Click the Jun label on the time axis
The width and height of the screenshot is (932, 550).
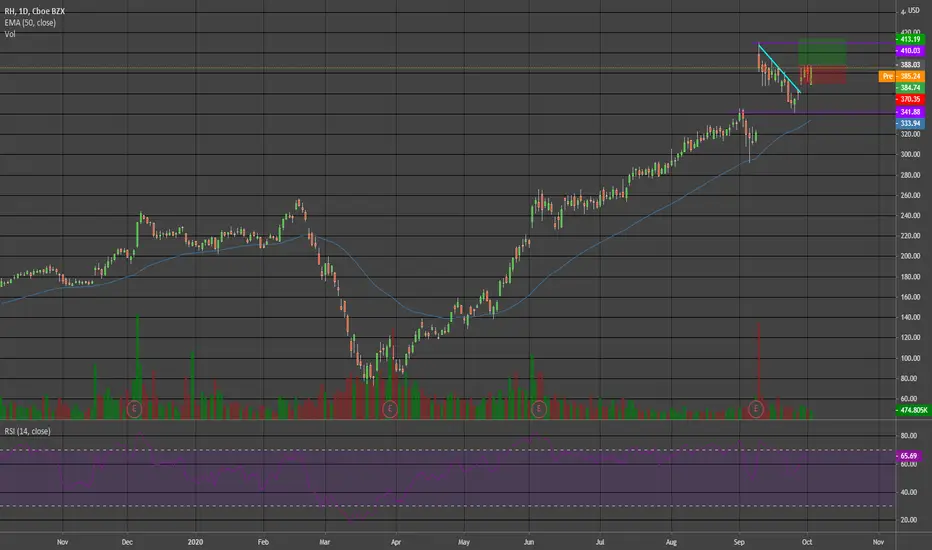529,542
